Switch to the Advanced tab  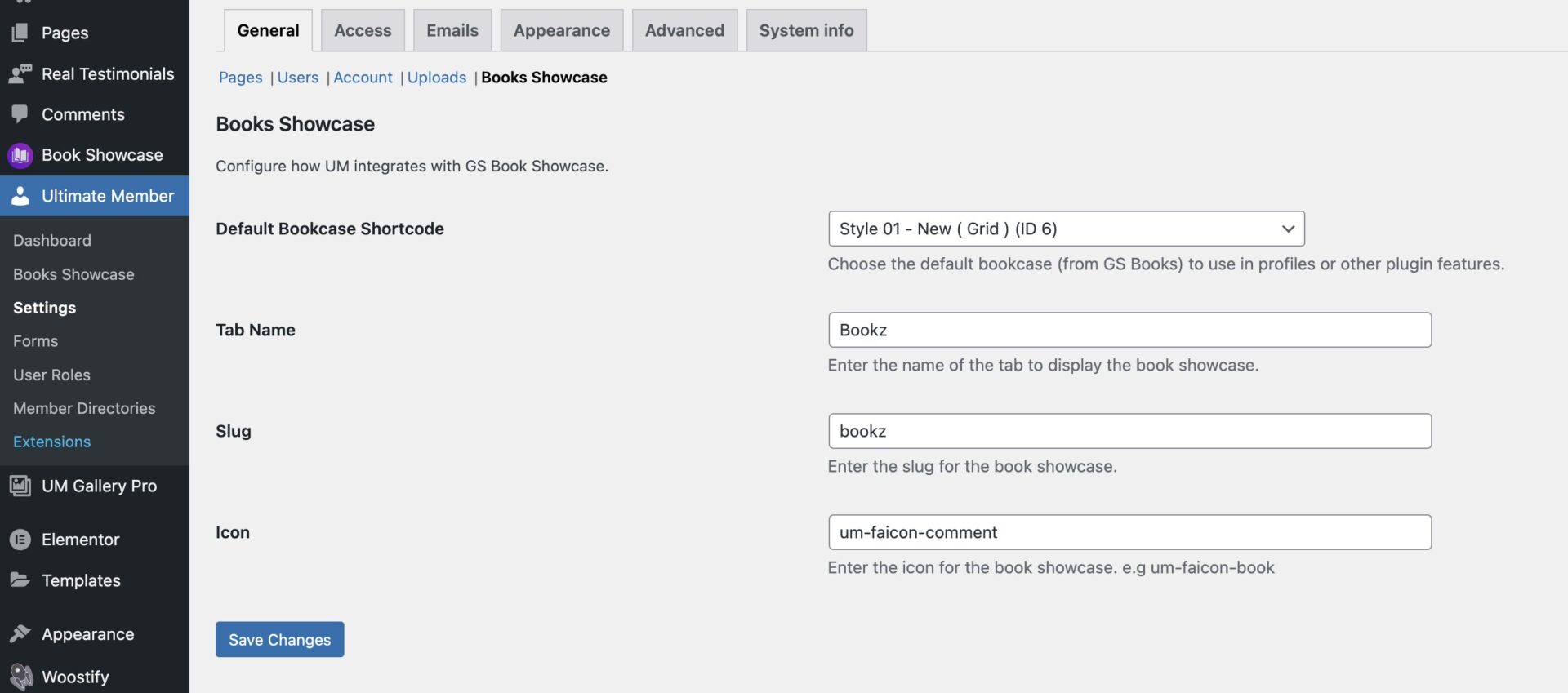tap(684, 30)
